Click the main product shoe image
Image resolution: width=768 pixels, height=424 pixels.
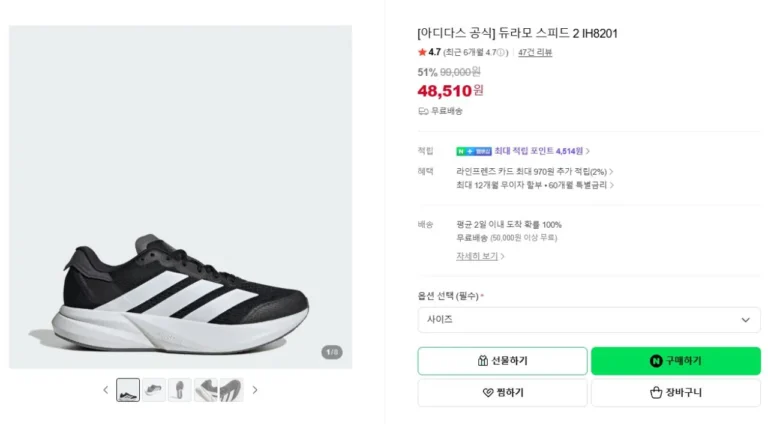[180, 197]
